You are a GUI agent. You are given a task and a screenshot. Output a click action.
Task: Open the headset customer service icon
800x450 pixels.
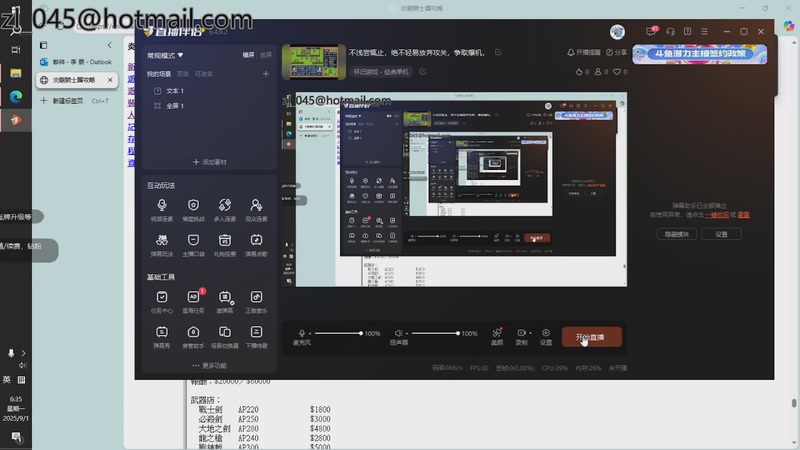coord(670,32)
